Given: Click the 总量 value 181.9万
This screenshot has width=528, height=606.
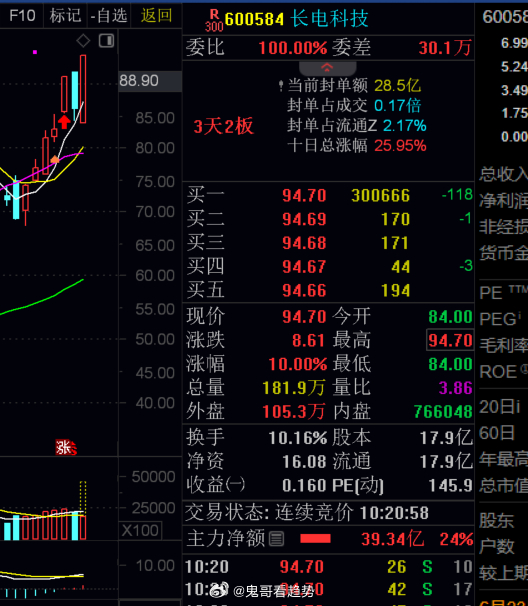Looking at the screenshot, I should pos(294,388).
